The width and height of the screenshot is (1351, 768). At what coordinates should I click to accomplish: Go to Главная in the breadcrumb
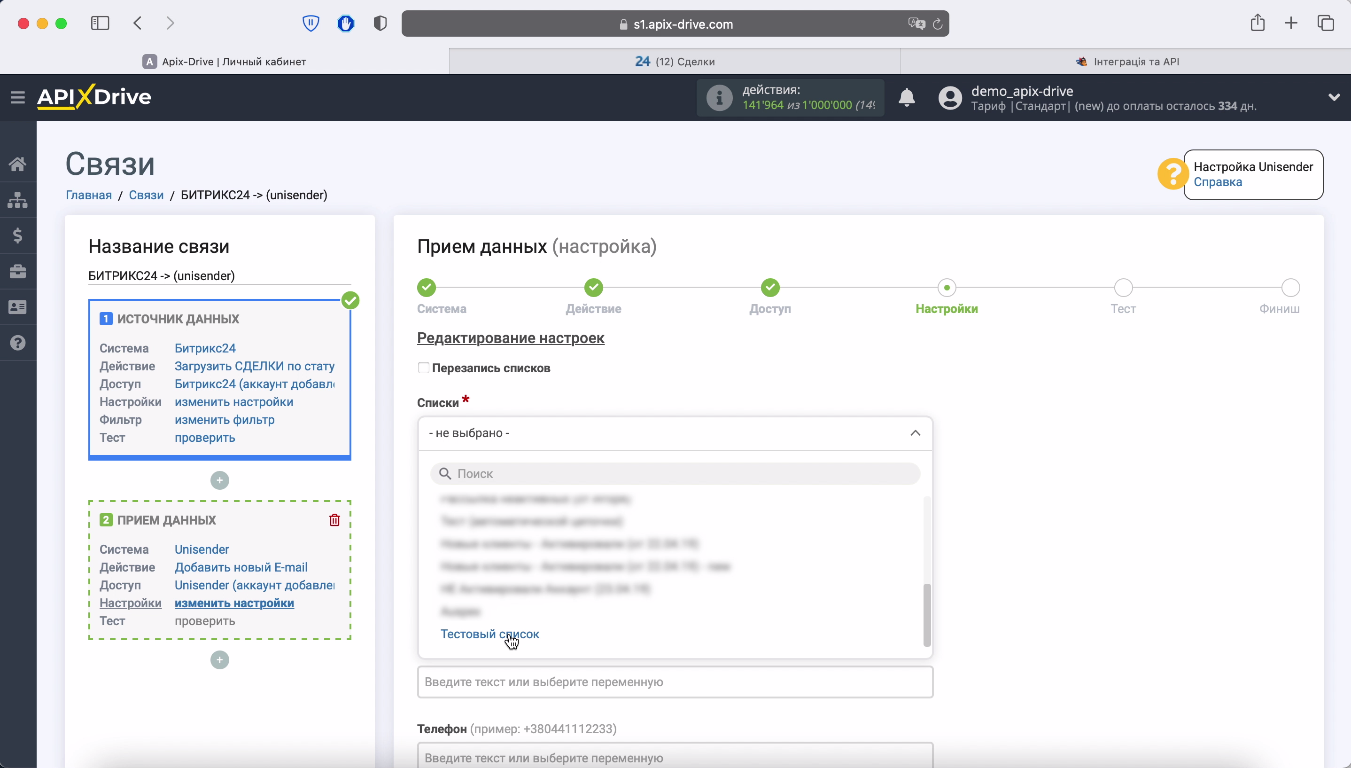point(89,195)
